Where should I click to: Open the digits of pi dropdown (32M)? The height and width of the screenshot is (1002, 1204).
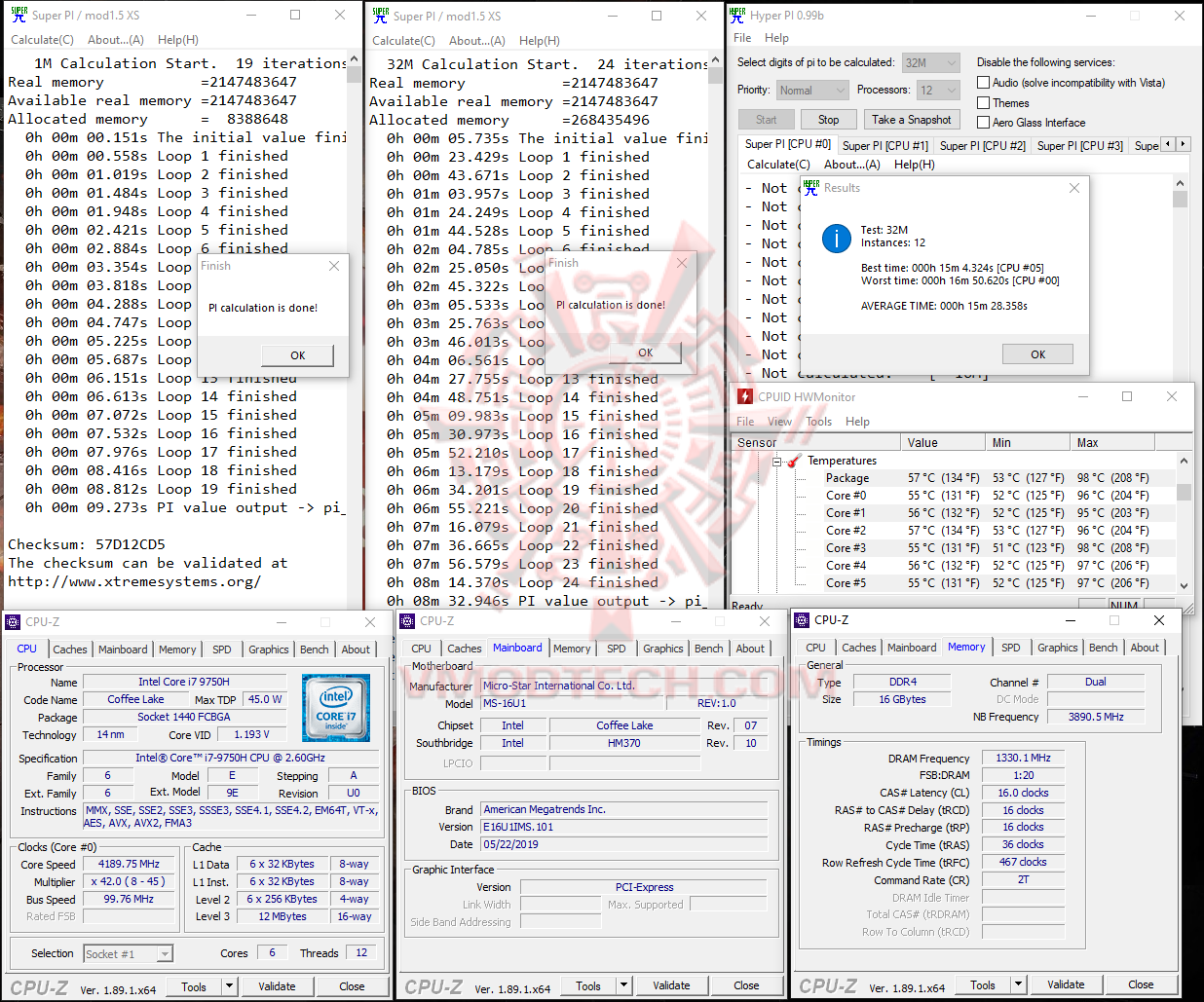tap(930, 62)
